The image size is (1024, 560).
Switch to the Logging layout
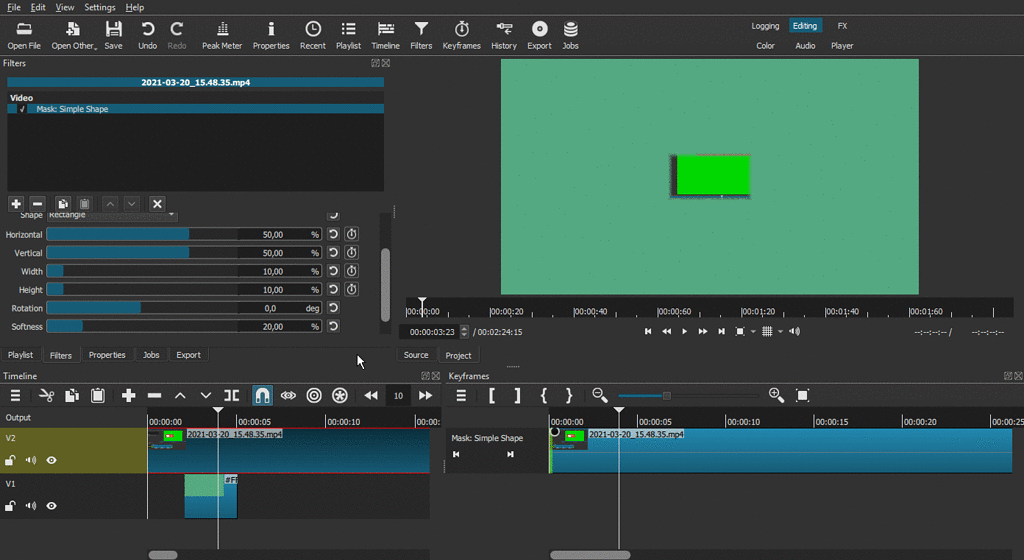[x=765, y=26]
